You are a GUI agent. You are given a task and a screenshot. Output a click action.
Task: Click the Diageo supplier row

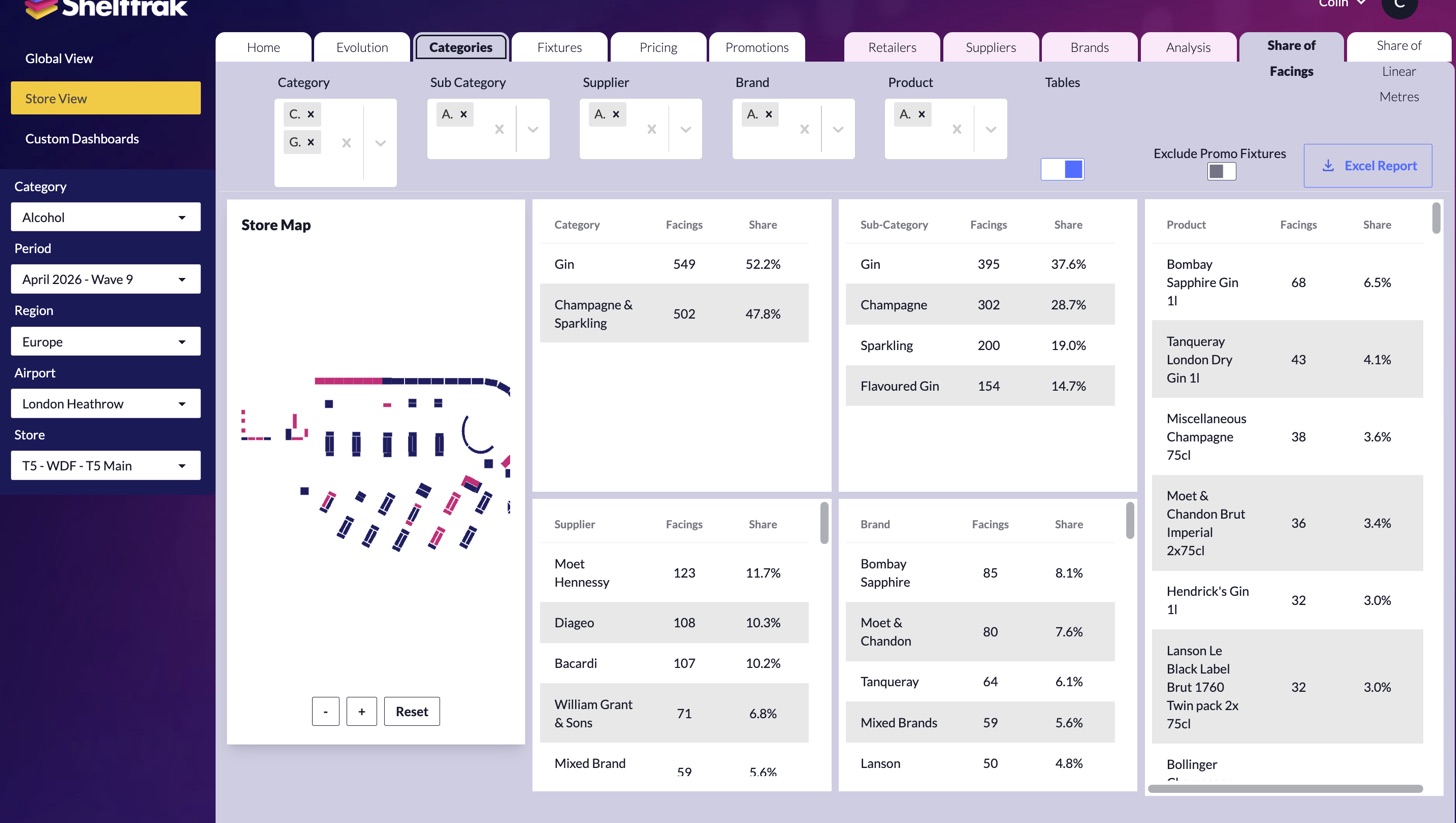pos(674,622)
